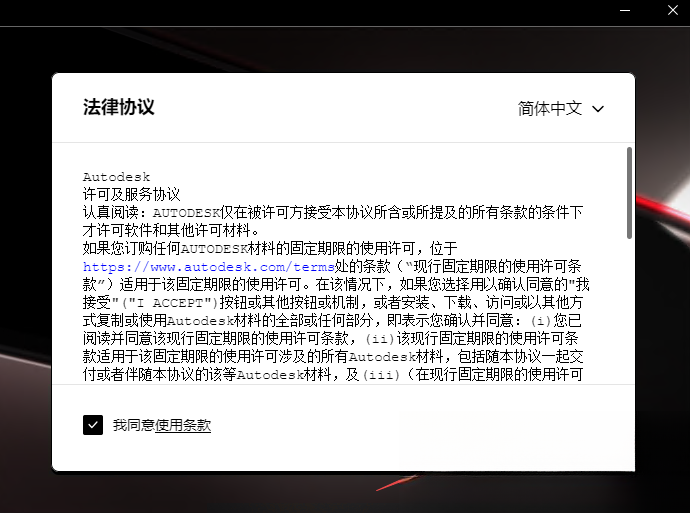The width and height of the screenshot is (690, 513).
Task: Uncheck the 我同意使用条款 checkbox
Action: click(x=93, y=425)
